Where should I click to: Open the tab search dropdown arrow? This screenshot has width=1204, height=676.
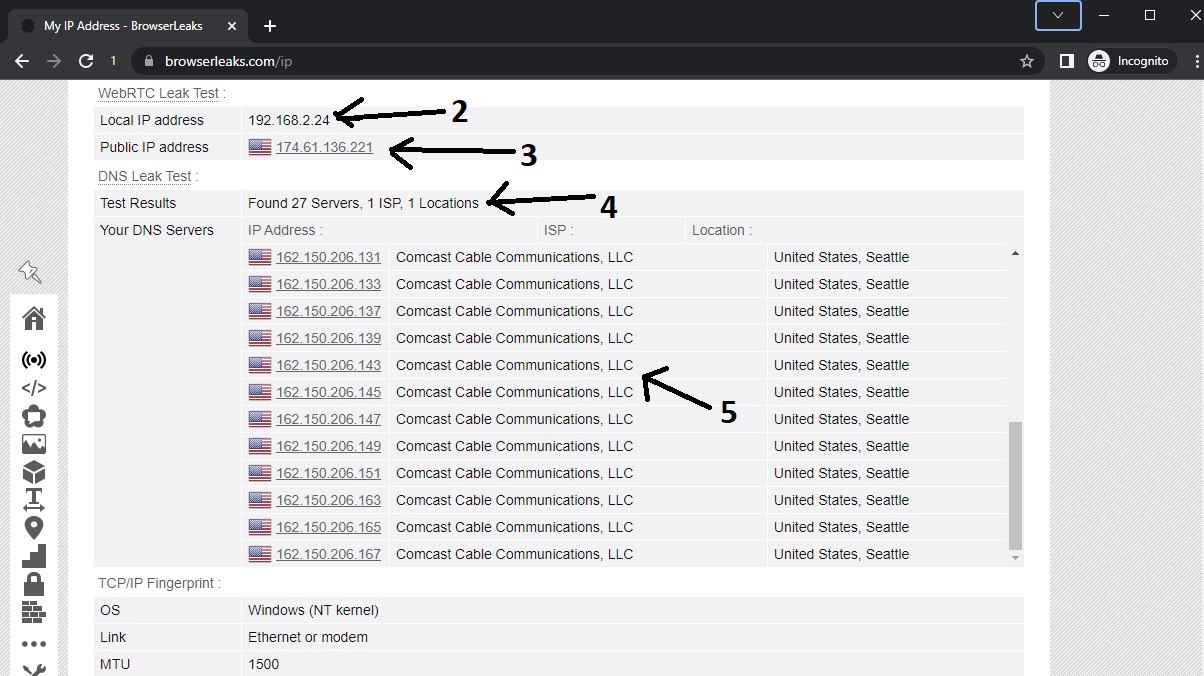pos(1058,16)
